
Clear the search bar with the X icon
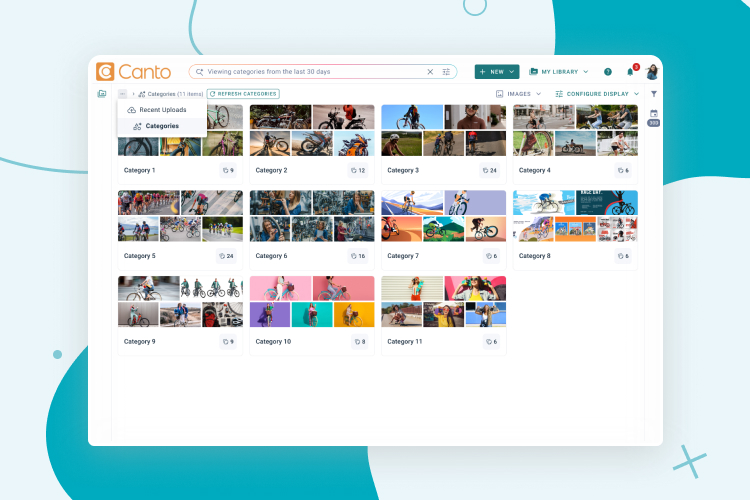431,72
